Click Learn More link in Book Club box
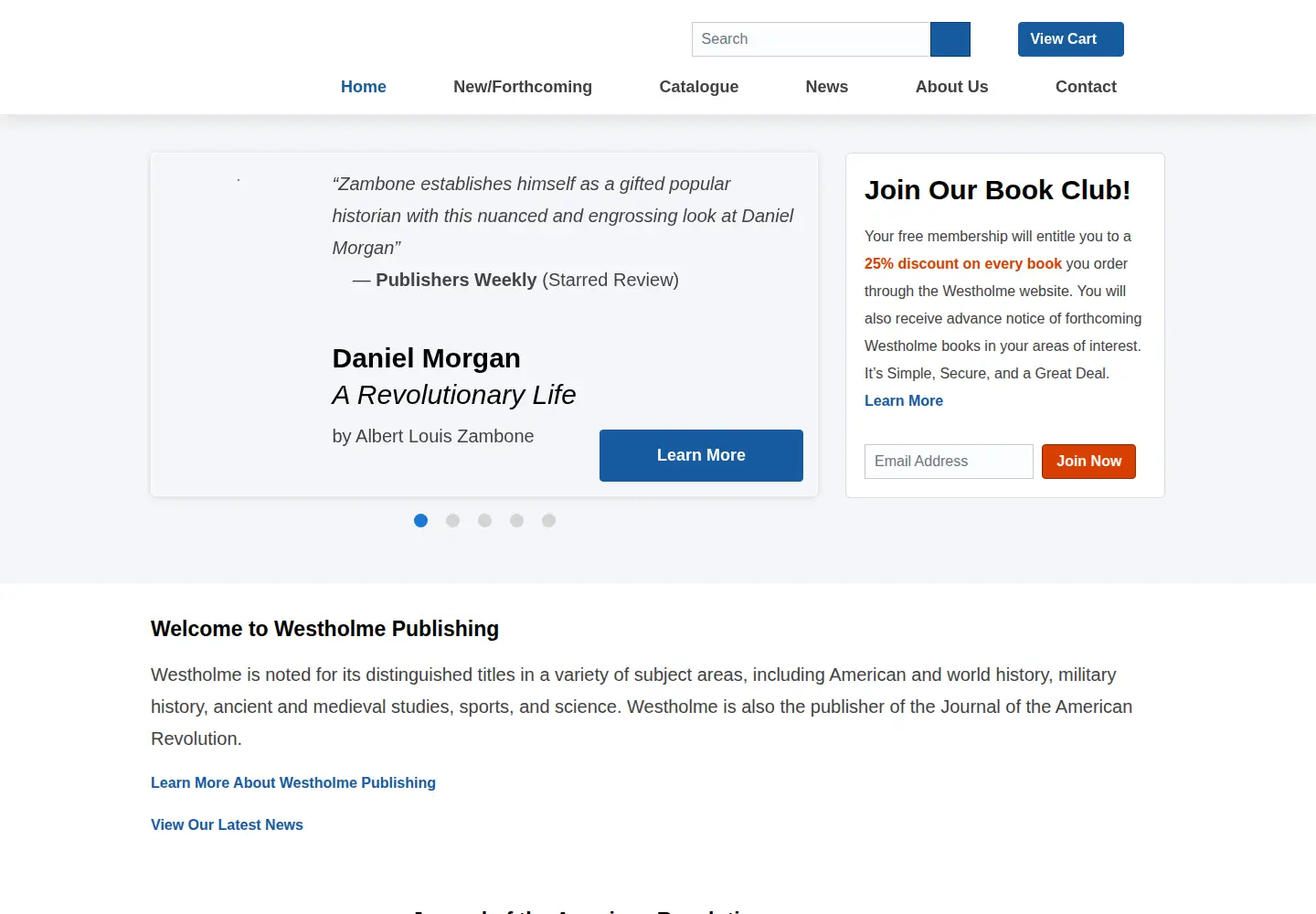1316x914 pixels. tap(904, 400)
